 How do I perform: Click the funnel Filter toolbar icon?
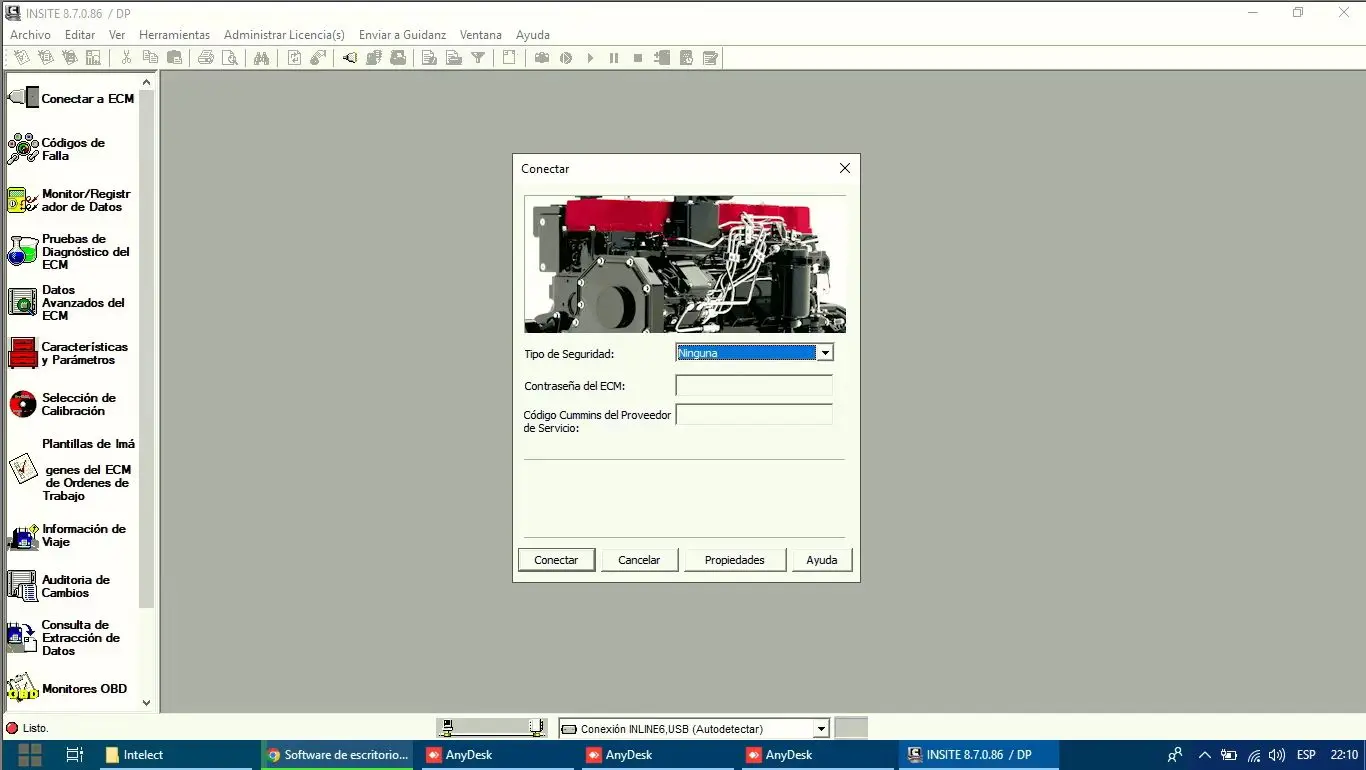[x=478, y=58]
